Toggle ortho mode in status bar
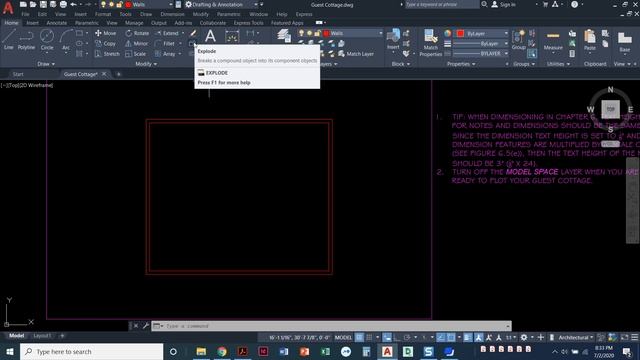Image resolution: width=640 pixels, height=360 pixels. coord(396,337)
